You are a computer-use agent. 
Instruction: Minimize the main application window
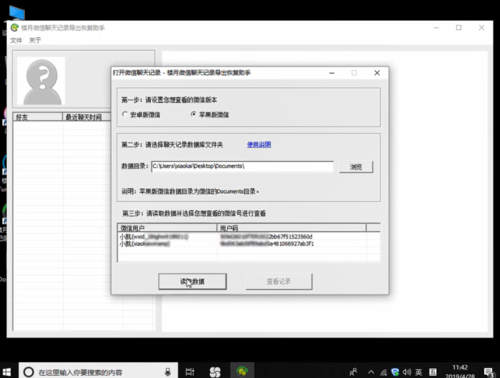436,28
